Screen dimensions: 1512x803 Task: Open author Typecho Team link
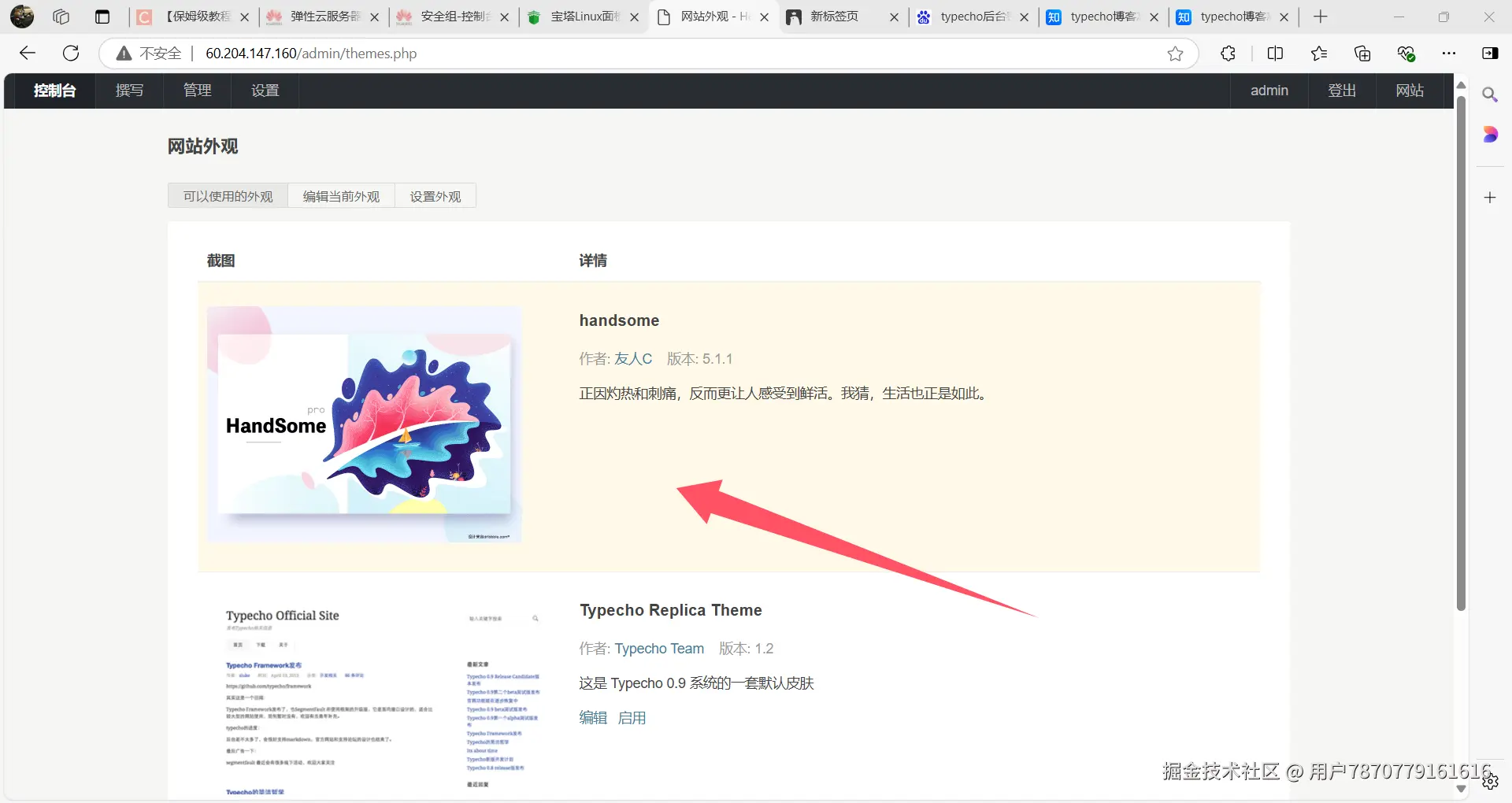659,649
